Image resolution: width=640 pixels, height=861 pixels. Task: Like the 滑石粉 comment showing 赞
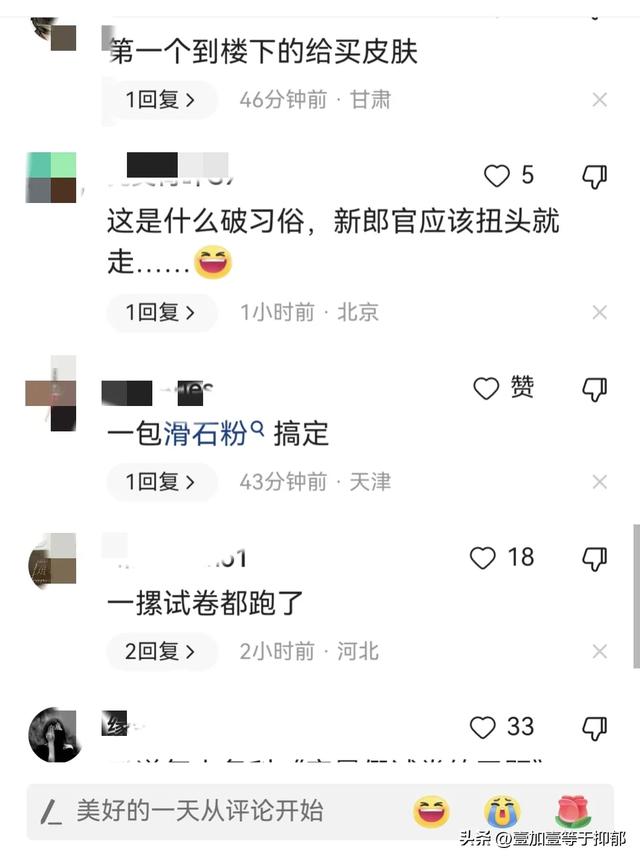486,389
